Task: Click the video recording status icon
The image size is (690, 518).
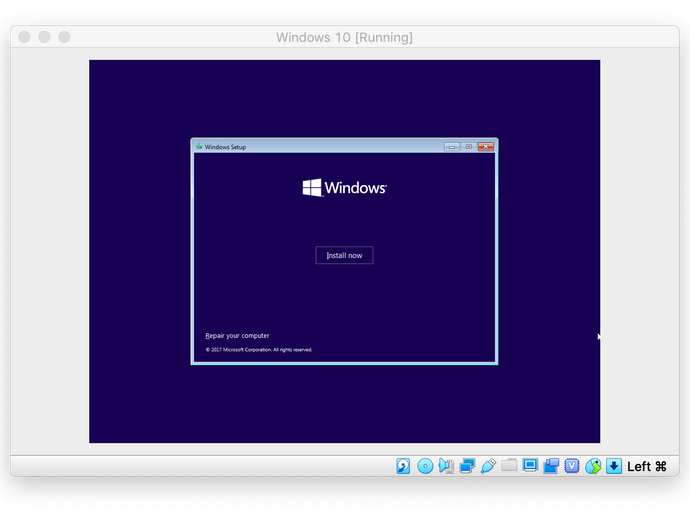Action: pyautogui.click(x=551, y=466)
